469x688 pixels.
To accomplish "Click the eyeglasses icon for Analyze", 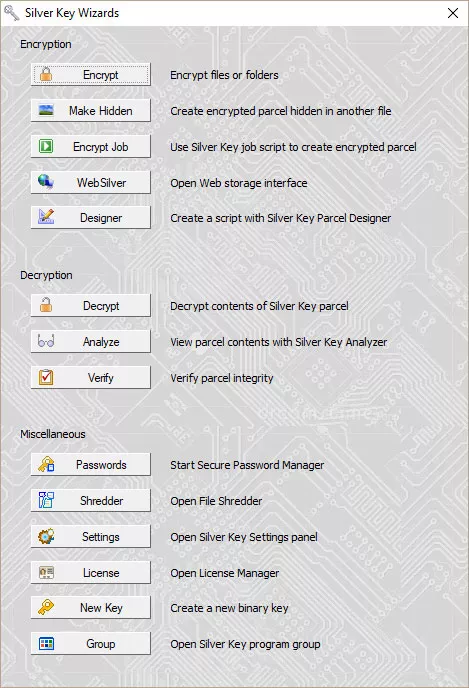I will (x=46, y=341).
